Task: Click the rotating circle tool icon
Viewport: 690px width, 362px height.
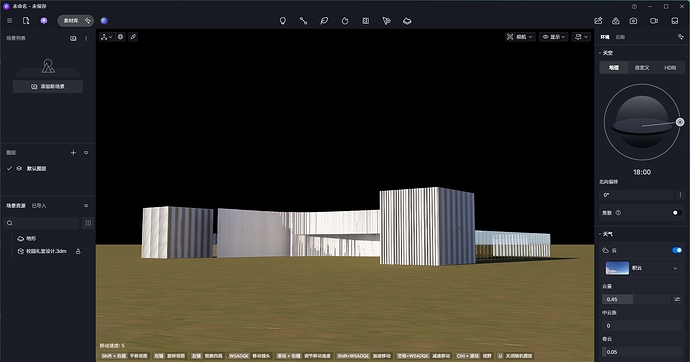Action: point(345,21)
